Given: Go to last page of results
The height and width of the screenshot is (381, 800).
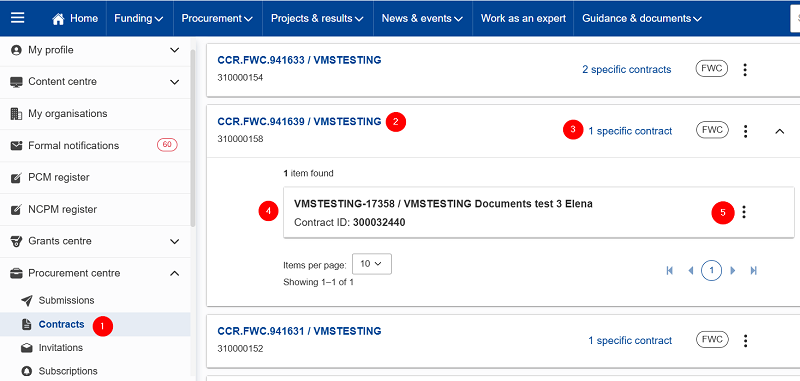Looking at the screenshot, I should tap(754, 270).
